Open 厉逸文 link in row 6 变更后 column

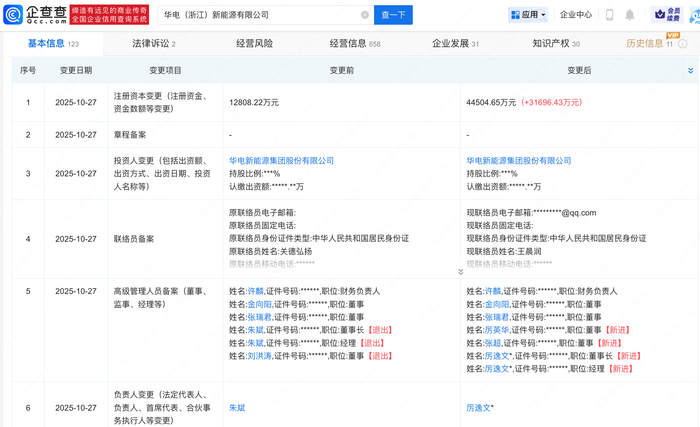[x=479, y=408]
